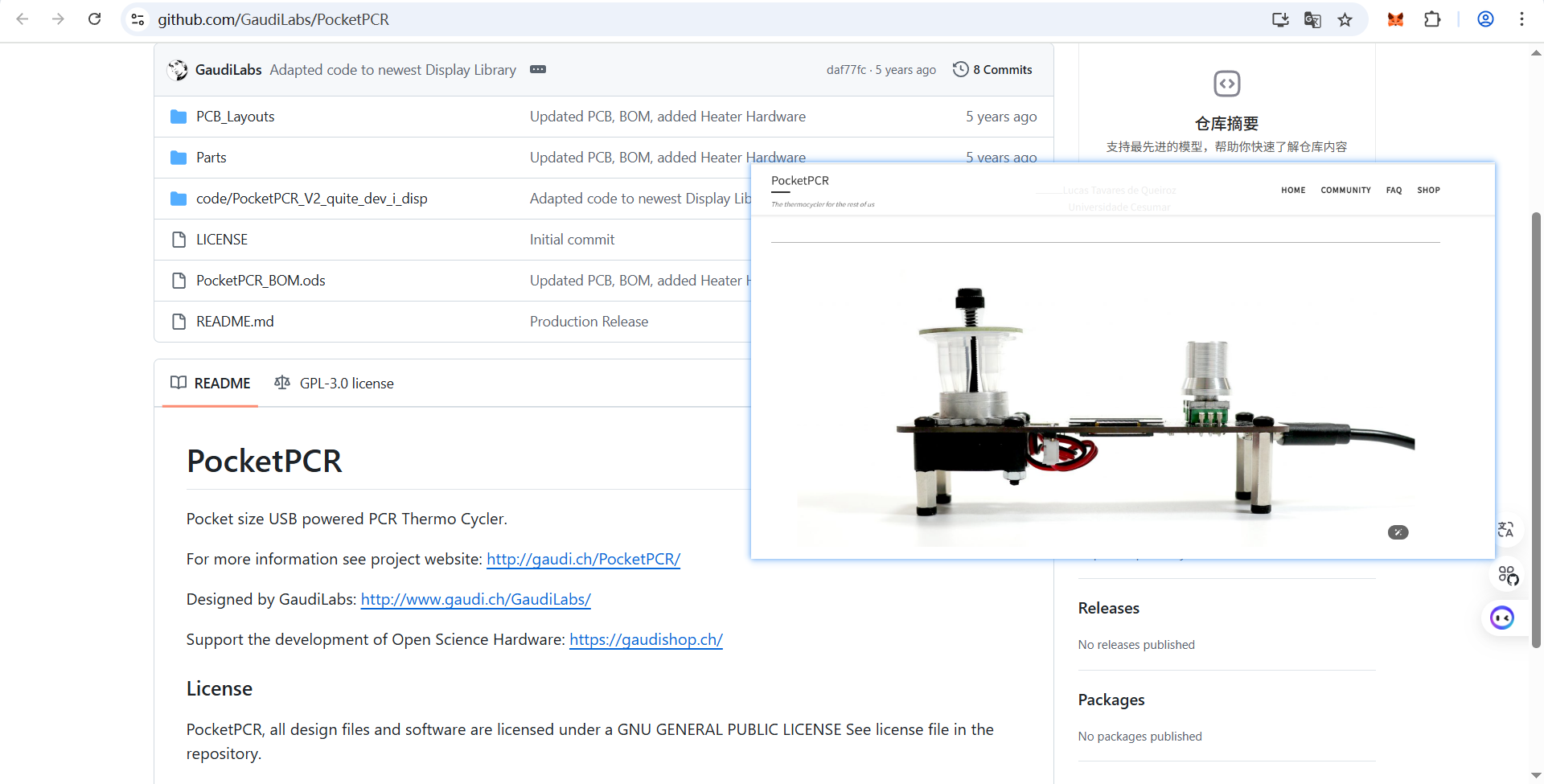Image resolution: width=1544 pixels, height=784 pixels.
Task: Open code/PocketPCR_V2_quite_dev_i_disp folder
Action: coord(311,199)
